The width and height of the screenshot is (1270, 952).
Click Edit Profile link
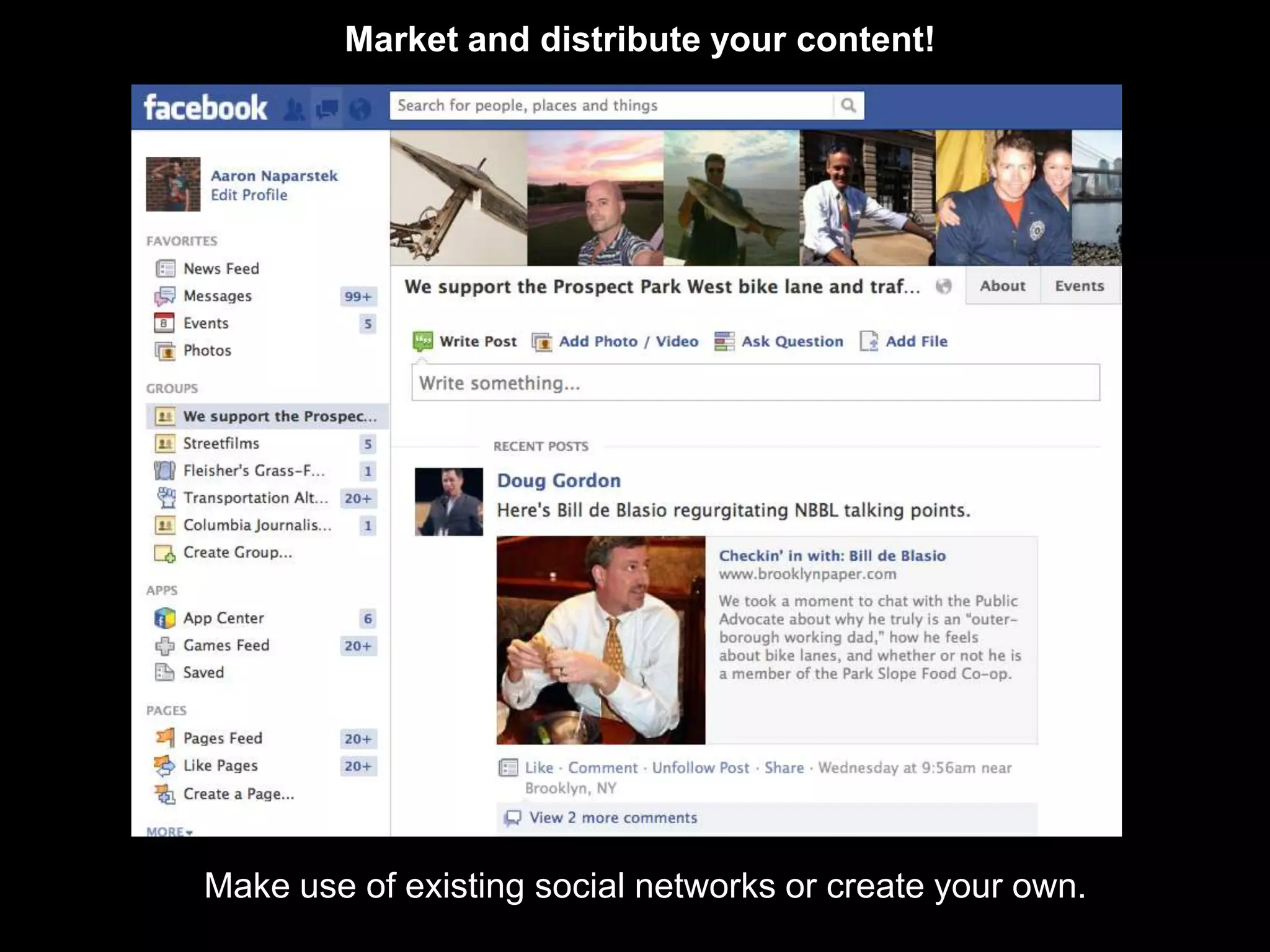249,195
